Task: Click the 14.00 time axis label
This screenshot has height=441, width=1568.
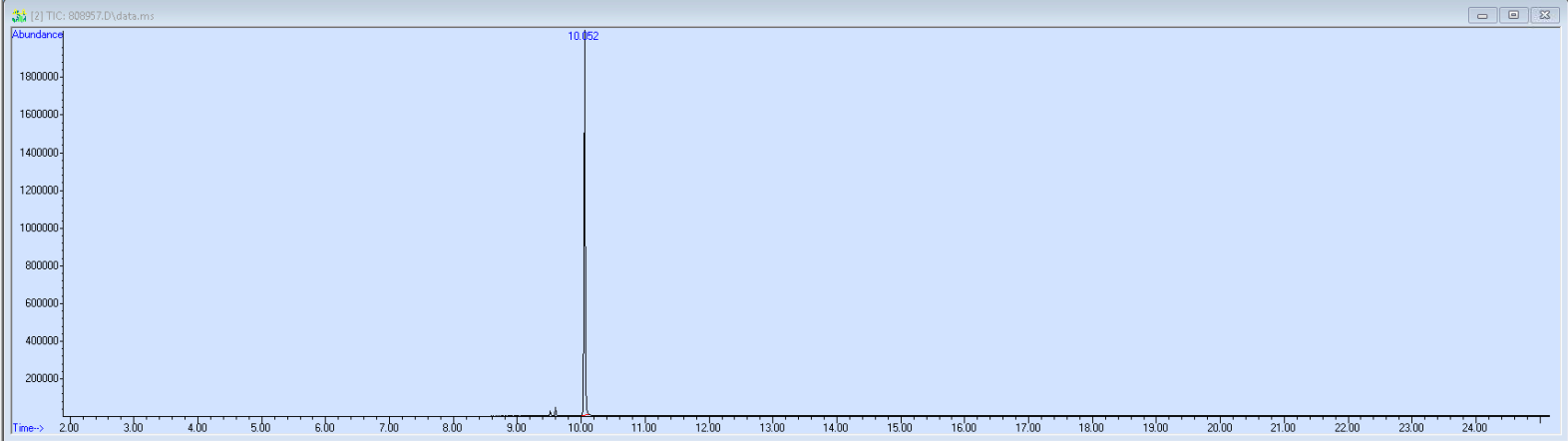Action: [835, 428]
